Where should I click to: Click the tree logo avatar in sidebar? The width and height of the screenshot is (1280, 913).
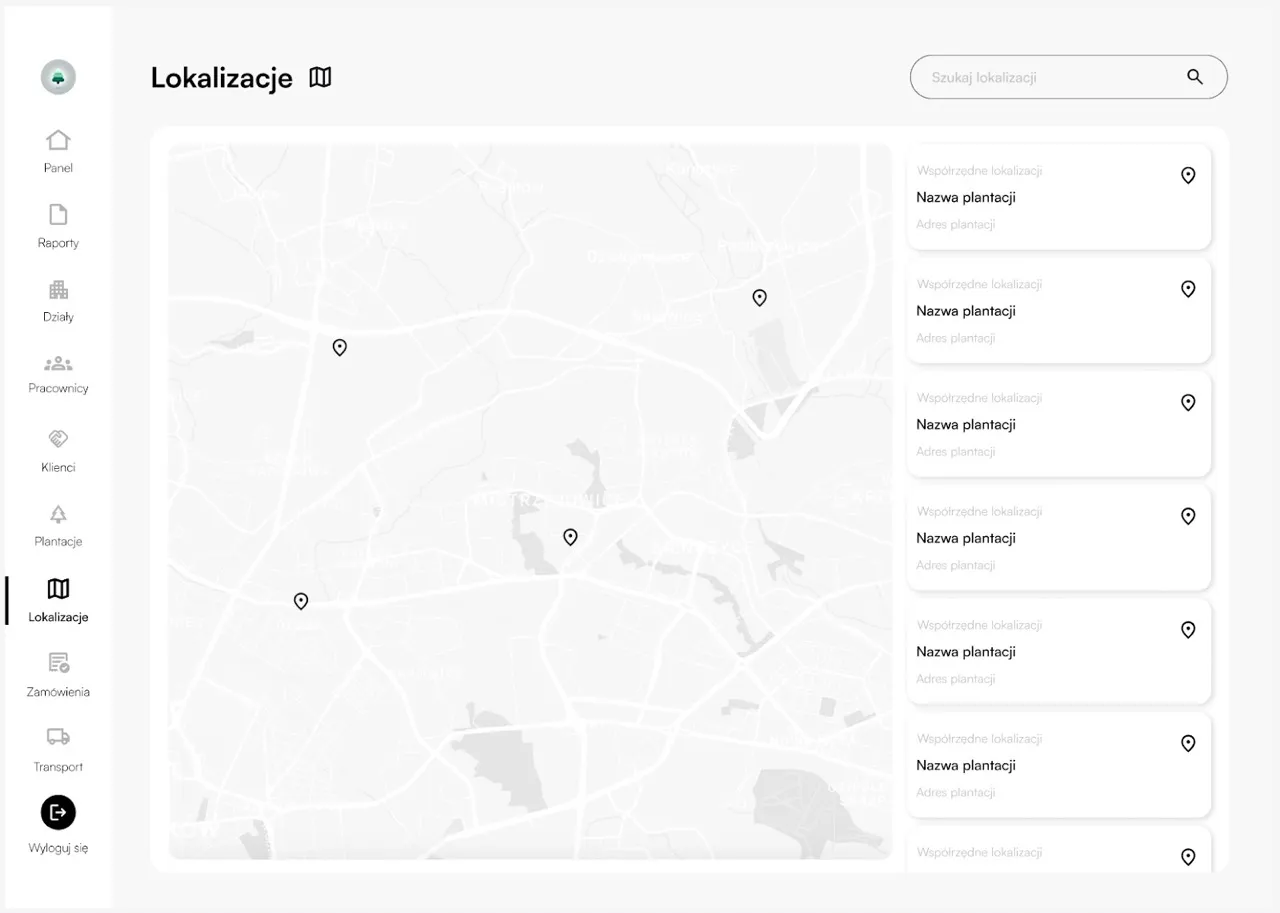coord(58,77)
